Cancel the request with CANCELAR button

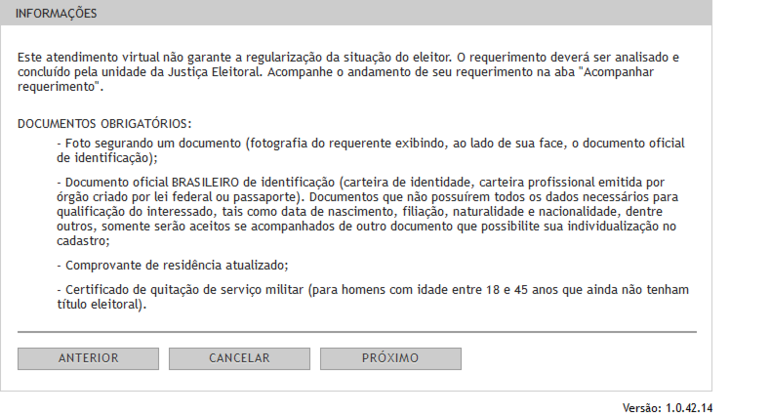click(239, 359)
